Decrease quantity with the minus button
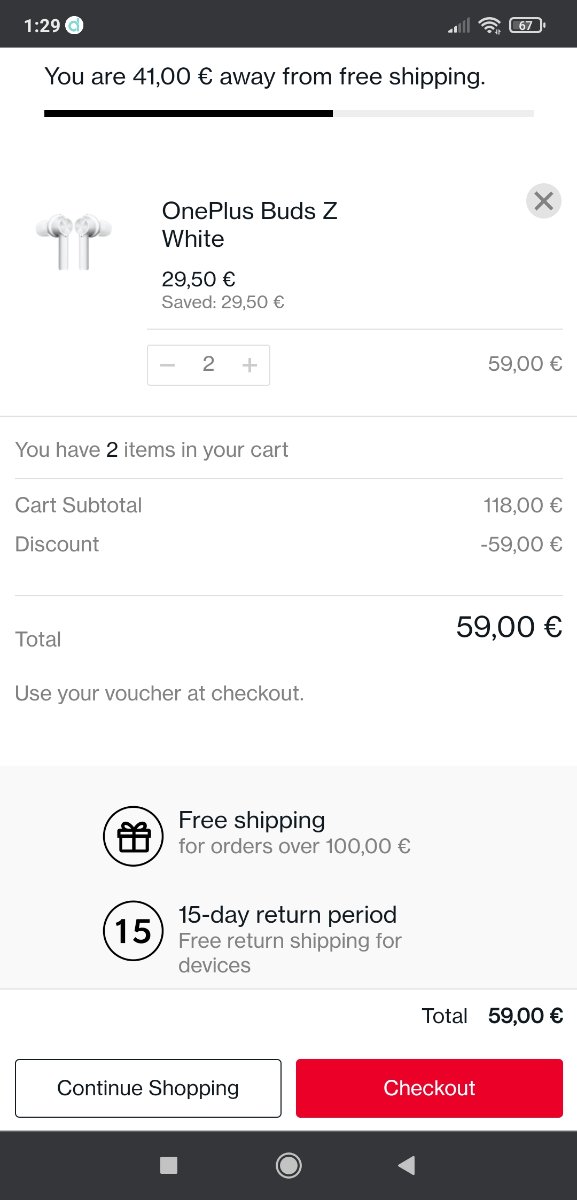This screenshot has width=577, height=1200. pos(168,365)
